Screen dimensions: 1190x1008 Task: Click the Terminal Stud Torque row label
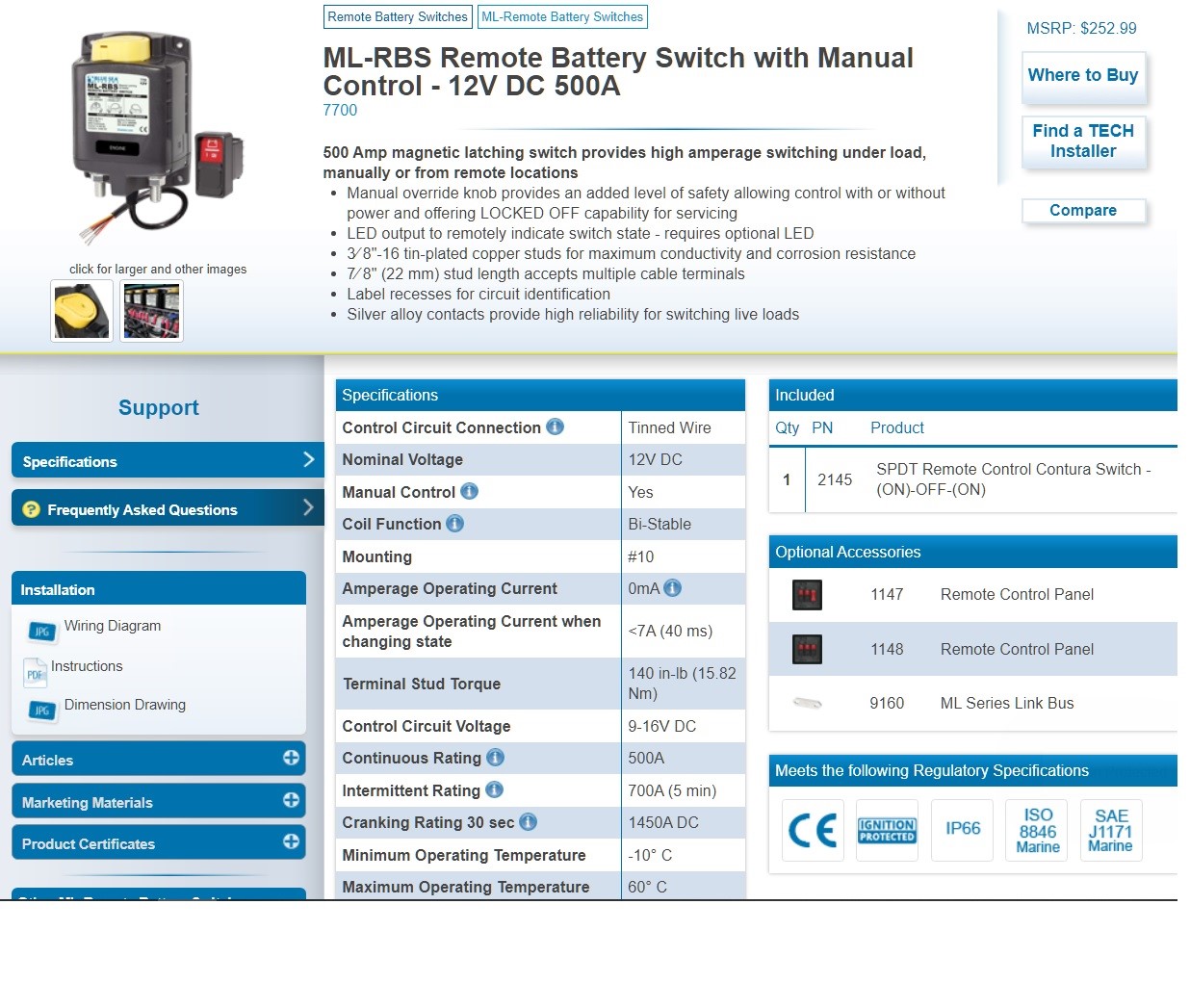point(422,684)
